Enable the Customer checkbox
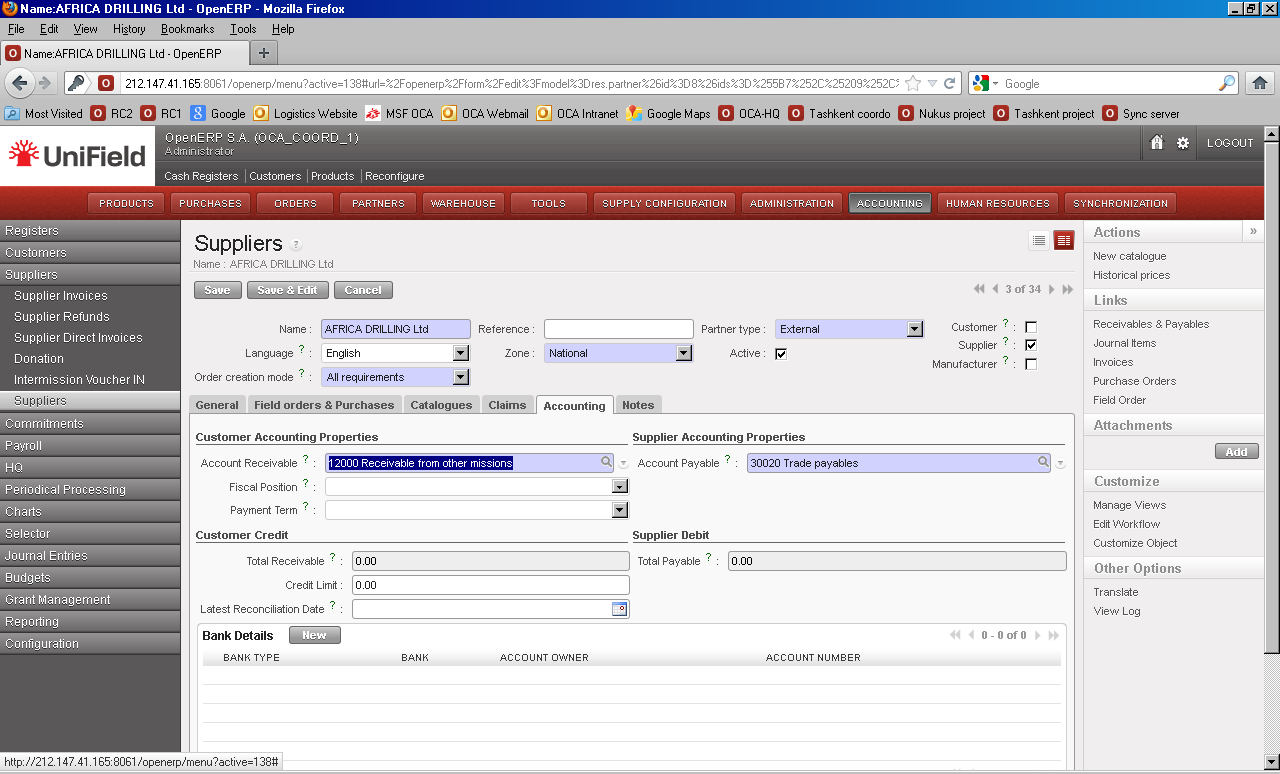1280x774 pixels. pyautogui.click(x=1031, y=327)
